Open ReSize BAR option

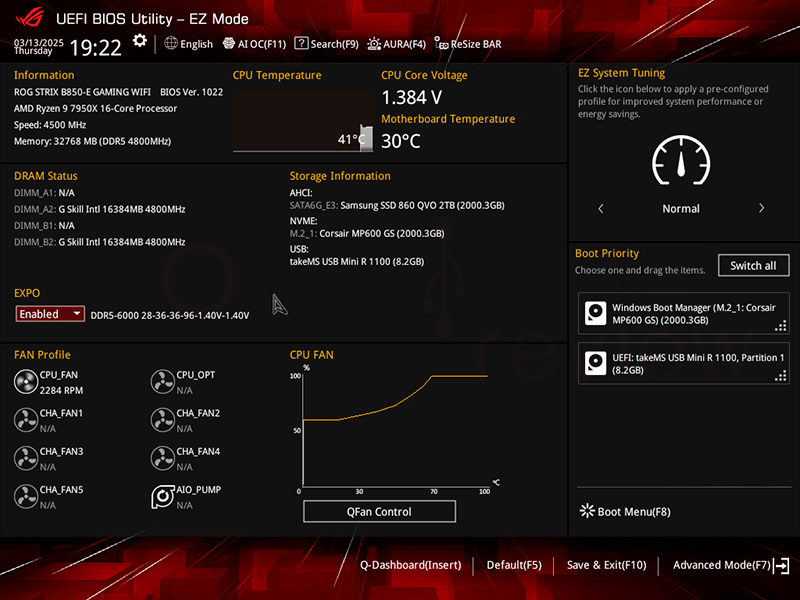coord(468,44)
